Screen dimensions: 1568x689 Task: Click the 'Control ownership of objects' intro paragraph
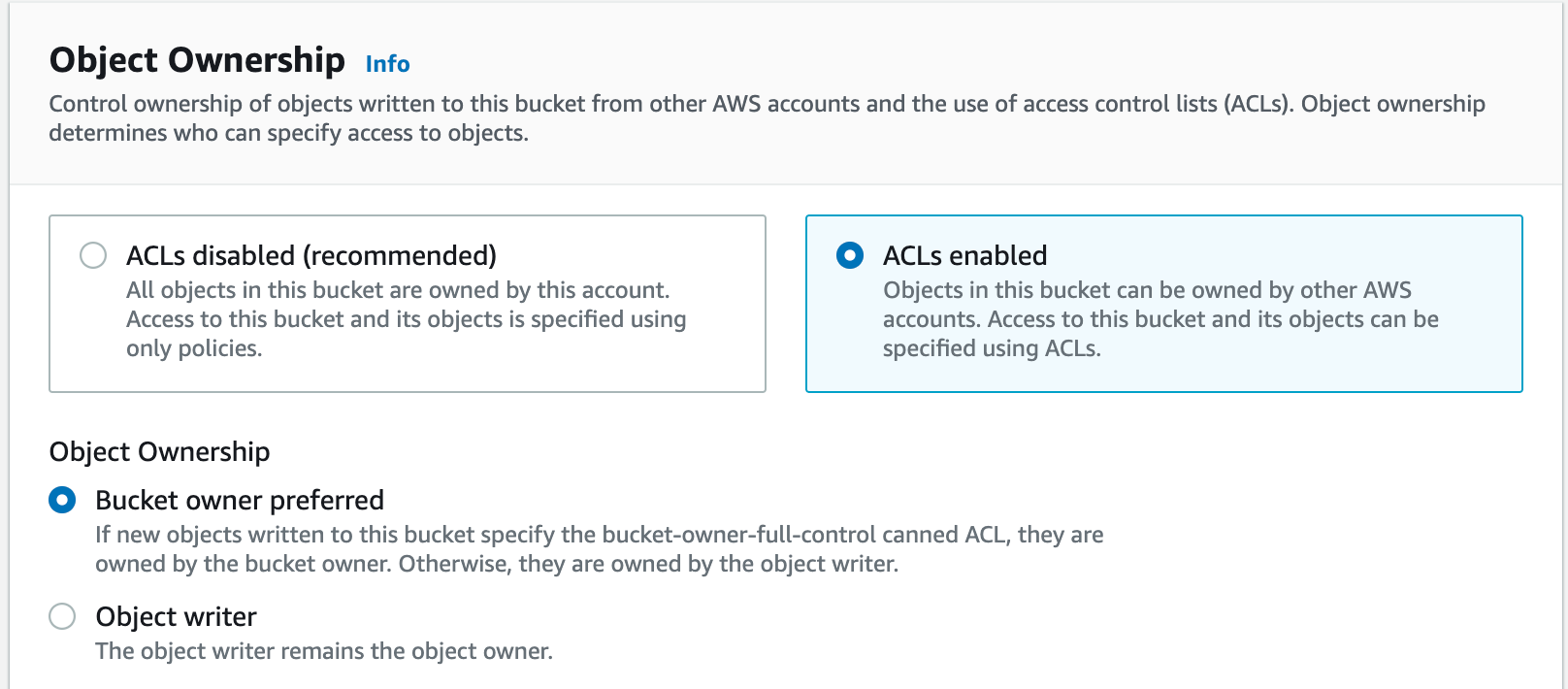pyautogui.click(x=767, y=104)
